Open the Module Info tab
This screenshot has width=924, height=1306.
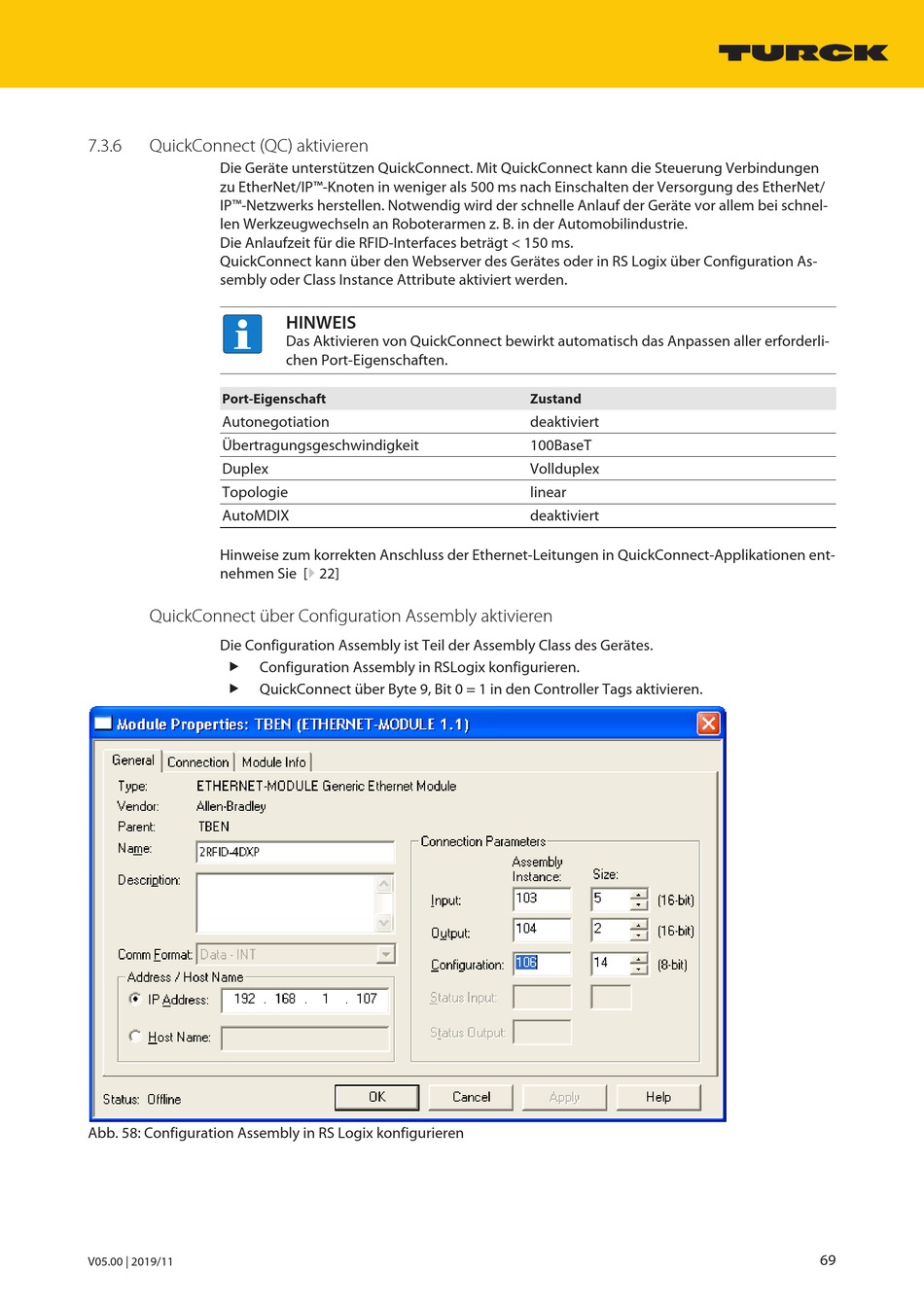(x=273, y=762)
